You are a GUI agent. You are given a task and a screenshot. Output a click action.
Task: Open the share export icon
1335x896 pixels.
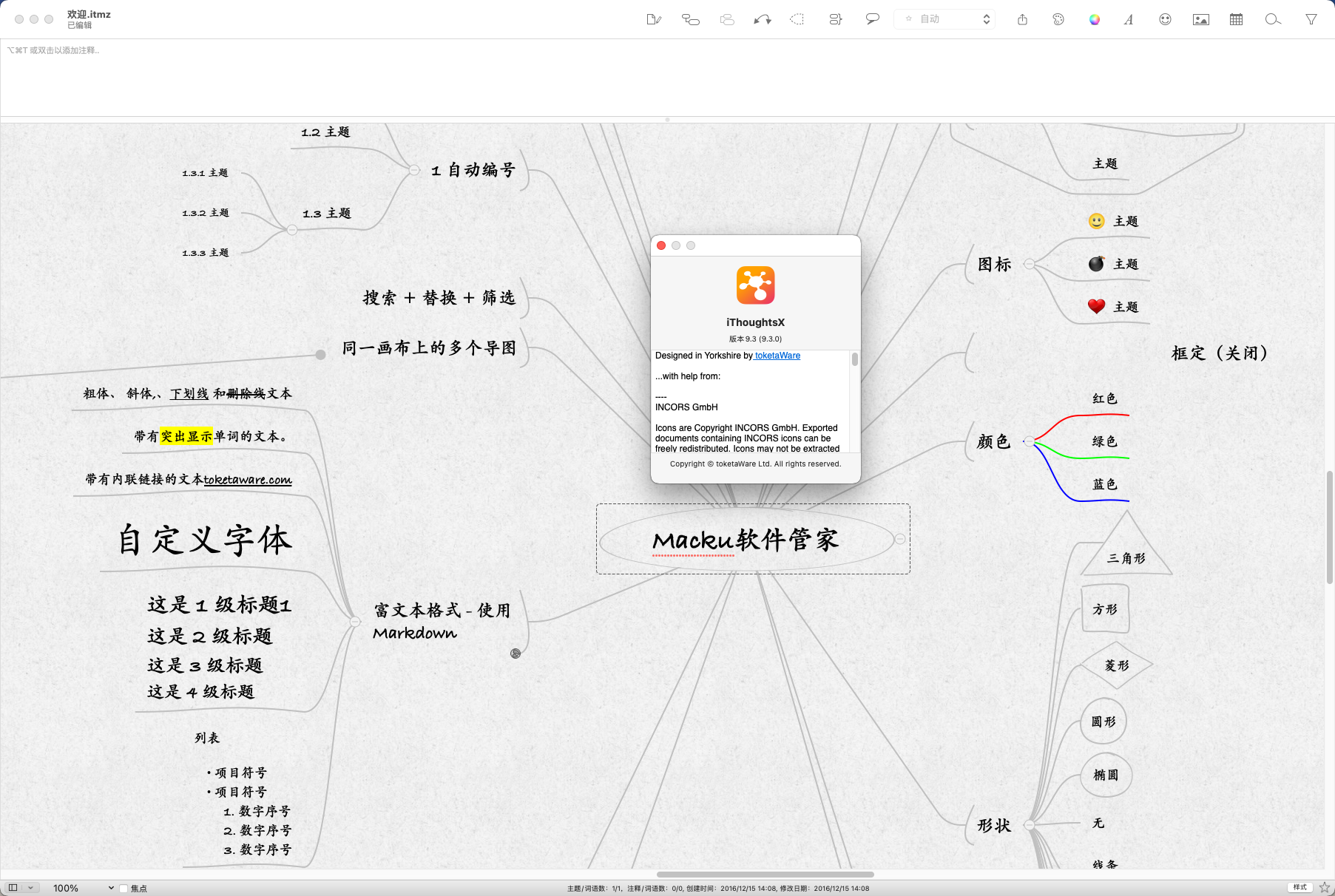1022,19
